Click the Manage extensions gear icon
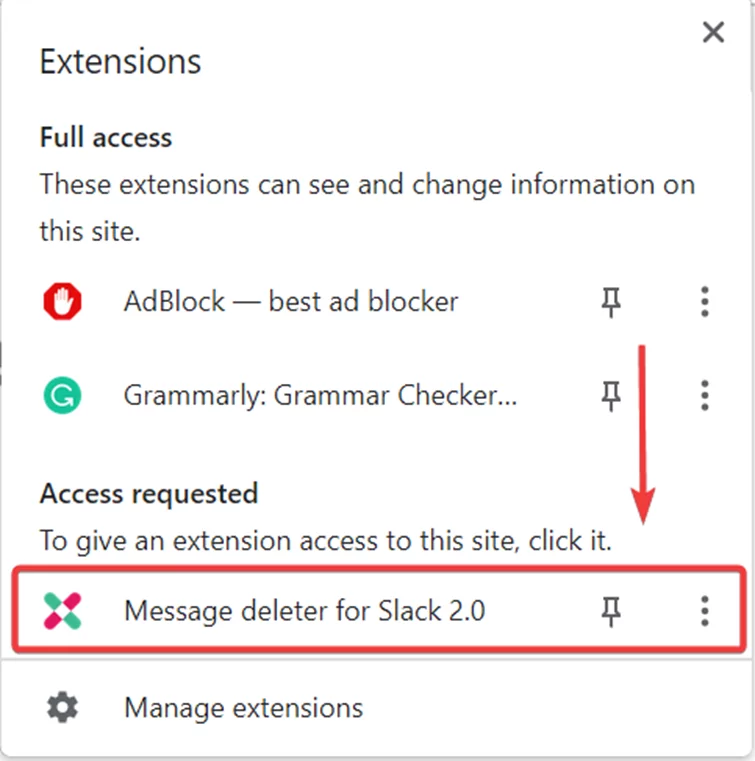 [62, 708]
